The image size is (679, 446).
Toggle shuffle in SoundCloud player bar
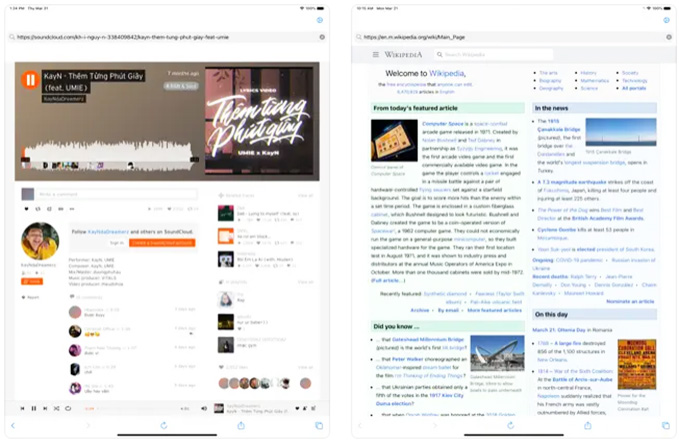(56, 408)
